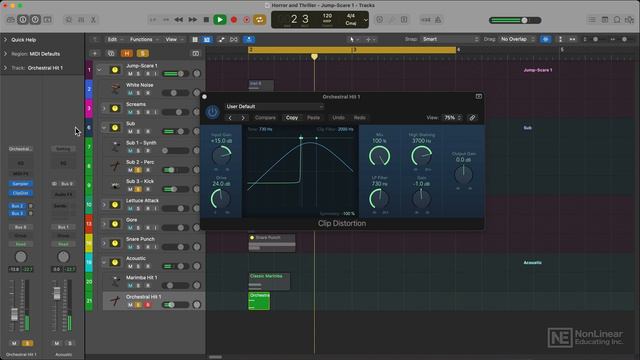Click the blue Catch Playhead icon

[x=249, y=40]
